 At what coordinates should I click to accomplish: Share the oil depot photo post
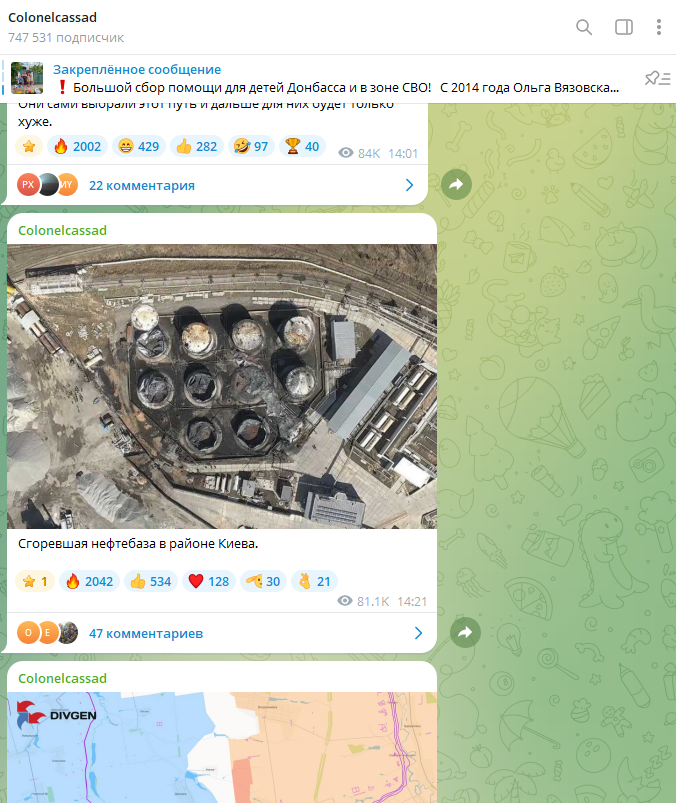click(x=465, y=632)
